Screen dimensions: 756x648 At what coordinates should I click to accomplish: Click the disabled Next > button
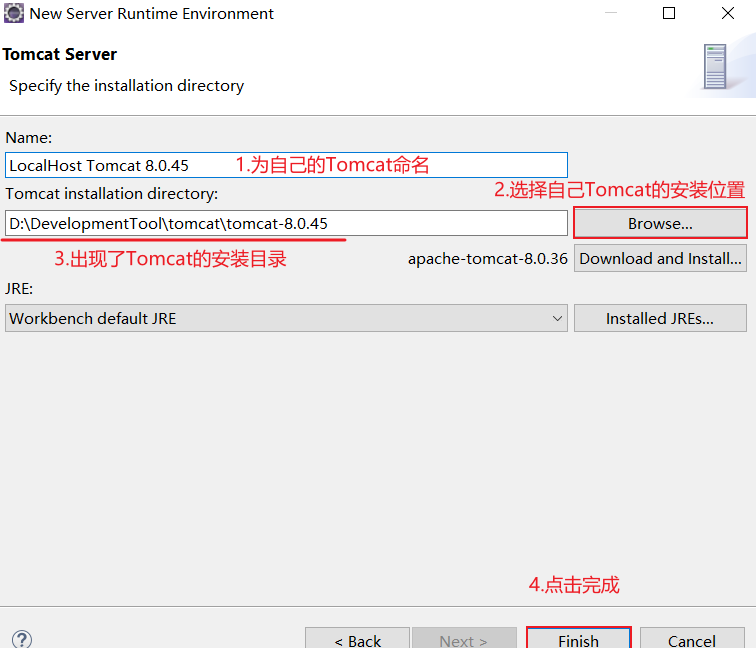(464, 639)
